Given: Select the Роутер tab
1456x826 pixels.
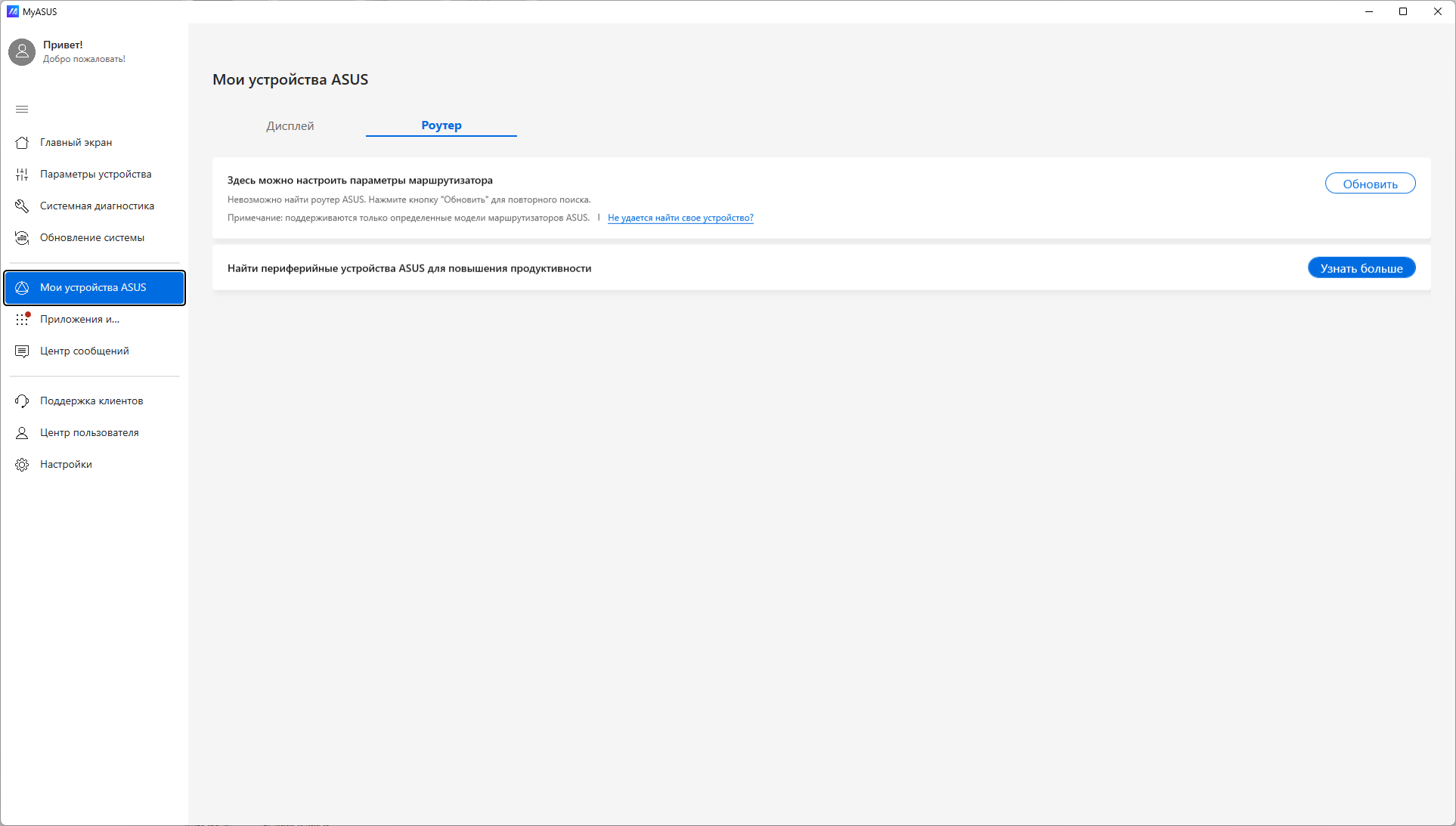Looking at the screenshot, I should pyautogui.click(x=441, y=125).
